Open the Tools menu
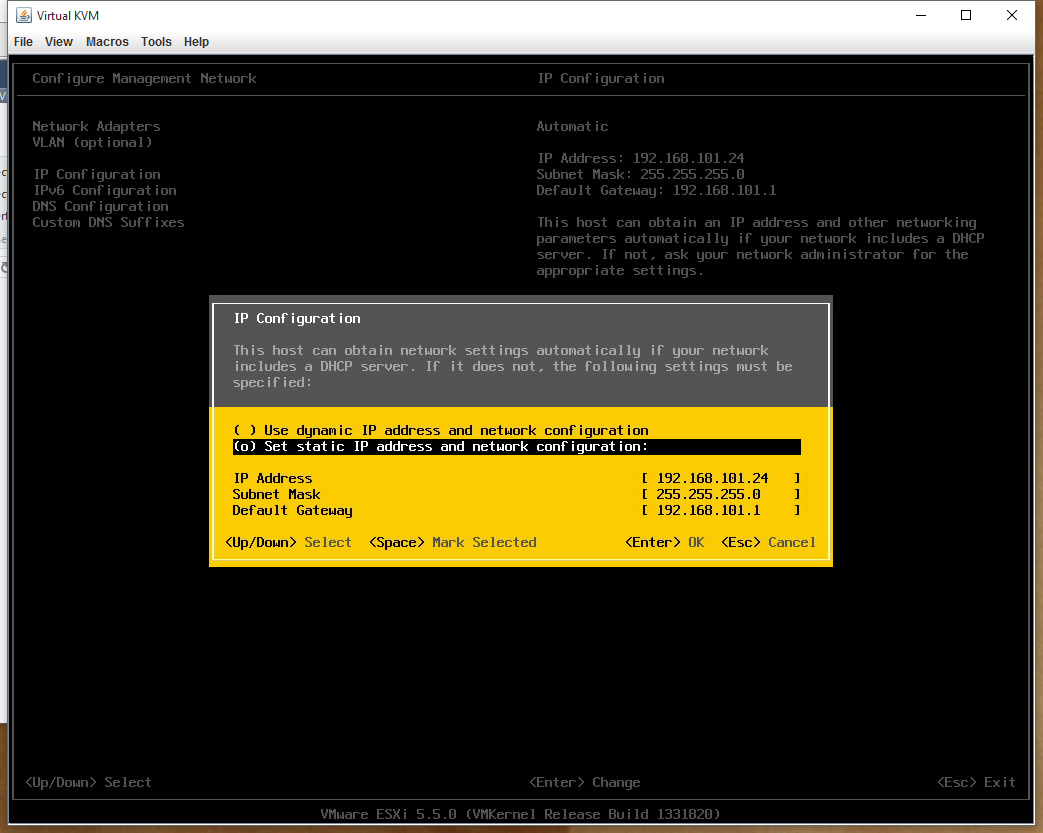Viewport: 1043px width, 833px height. tap(156, 42)
